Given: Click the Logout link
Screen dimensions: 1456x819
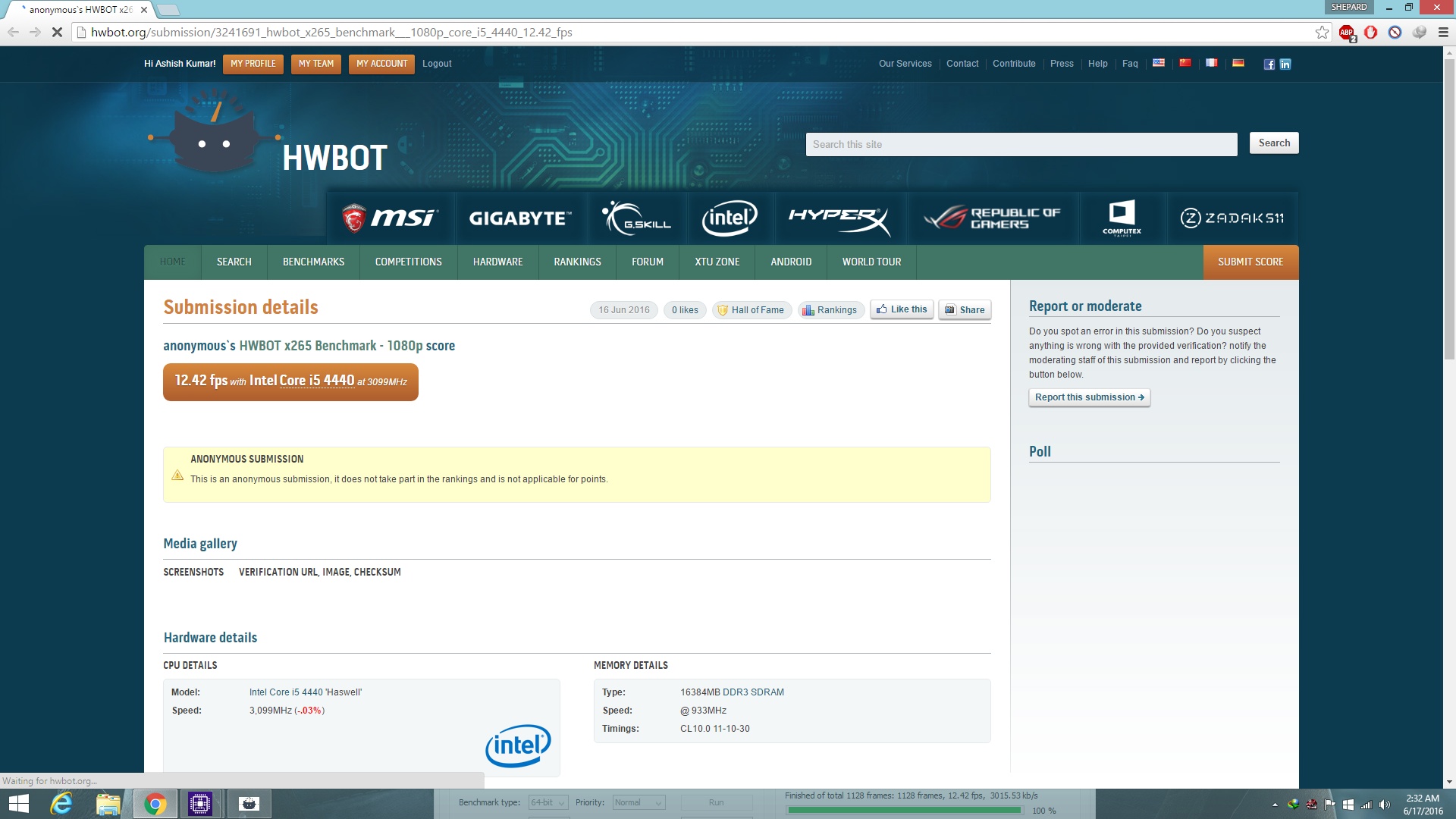Looking at the screenshot, I should tap(437, 64).
